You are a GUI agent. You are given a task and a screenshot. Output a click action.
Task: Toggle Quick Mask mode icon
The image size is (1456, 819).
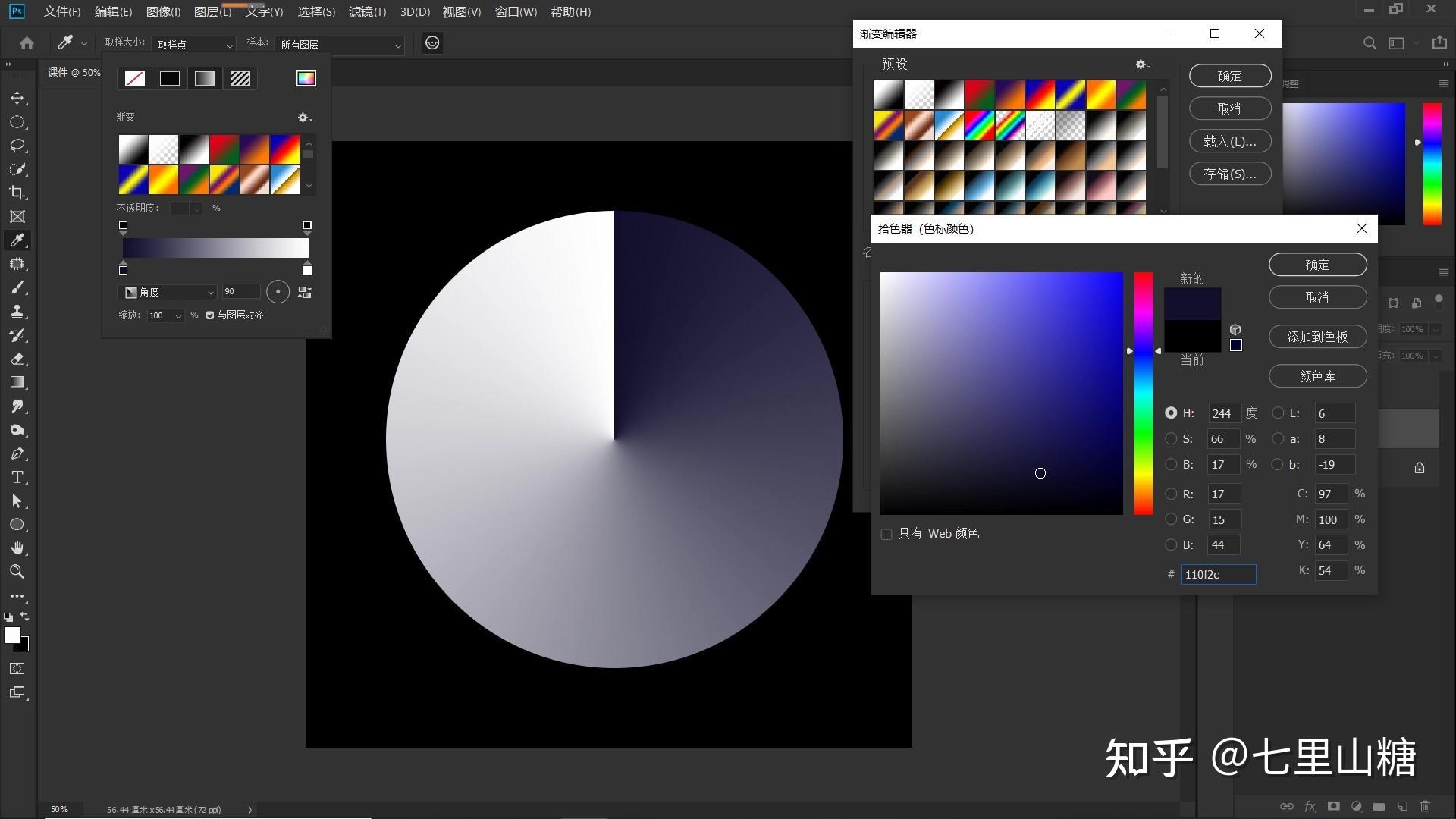(17, 668)
